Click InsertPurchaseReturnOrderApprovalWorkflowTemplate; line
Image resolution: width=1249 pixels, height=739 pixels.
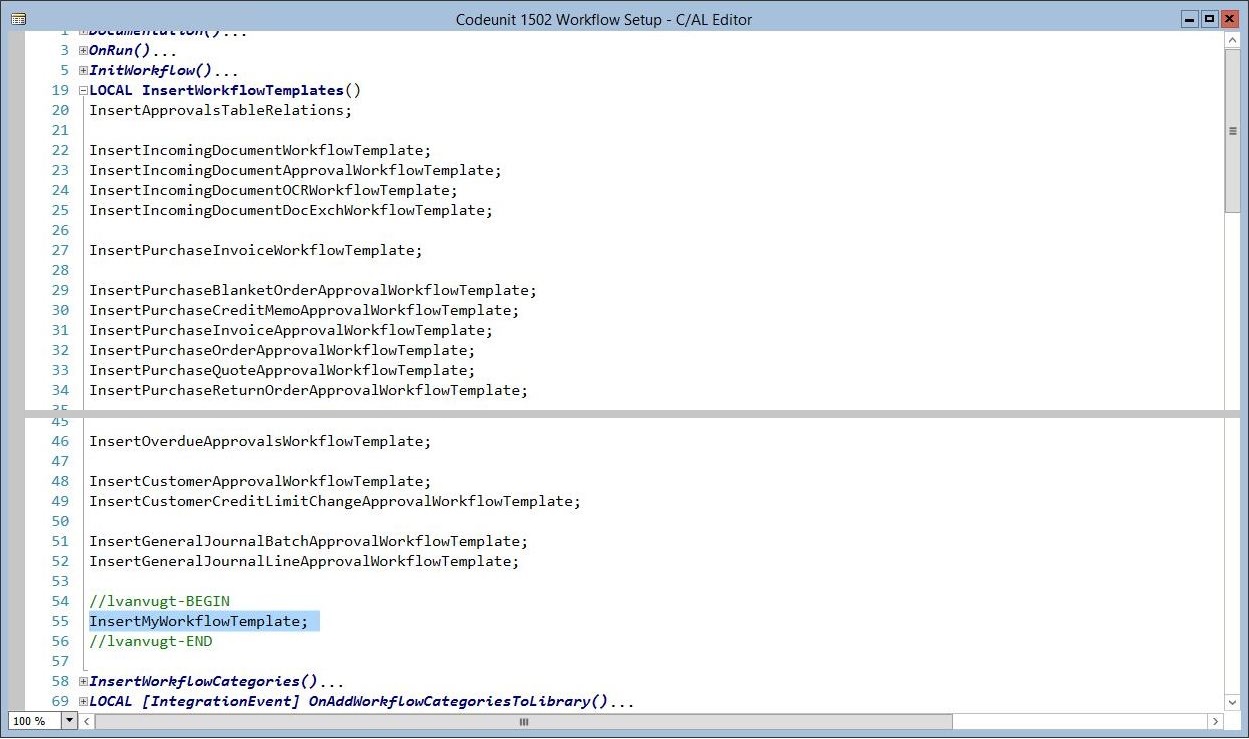tap(308, 390)
